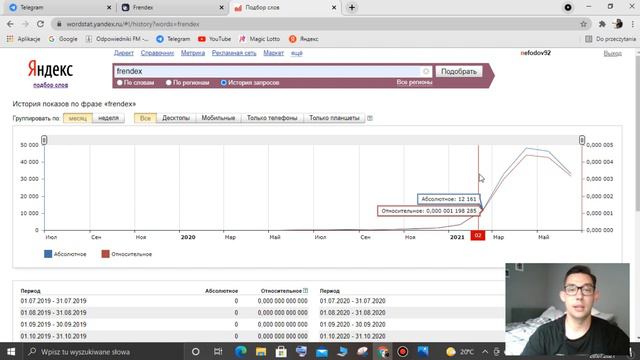
Task: Select Мобильные tab
Action: click(218, 118)
